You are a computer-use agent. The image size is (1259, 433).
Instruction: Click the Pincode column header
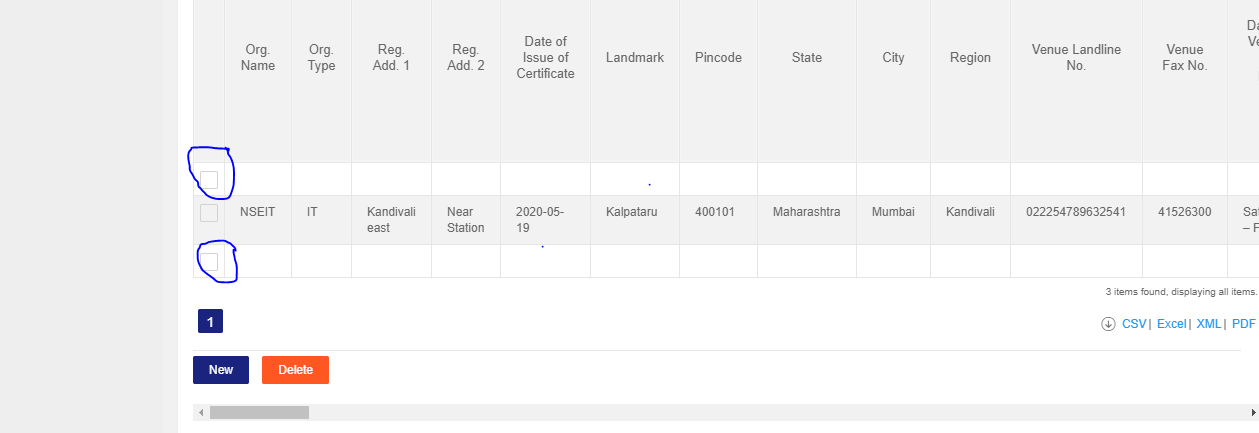718,58
